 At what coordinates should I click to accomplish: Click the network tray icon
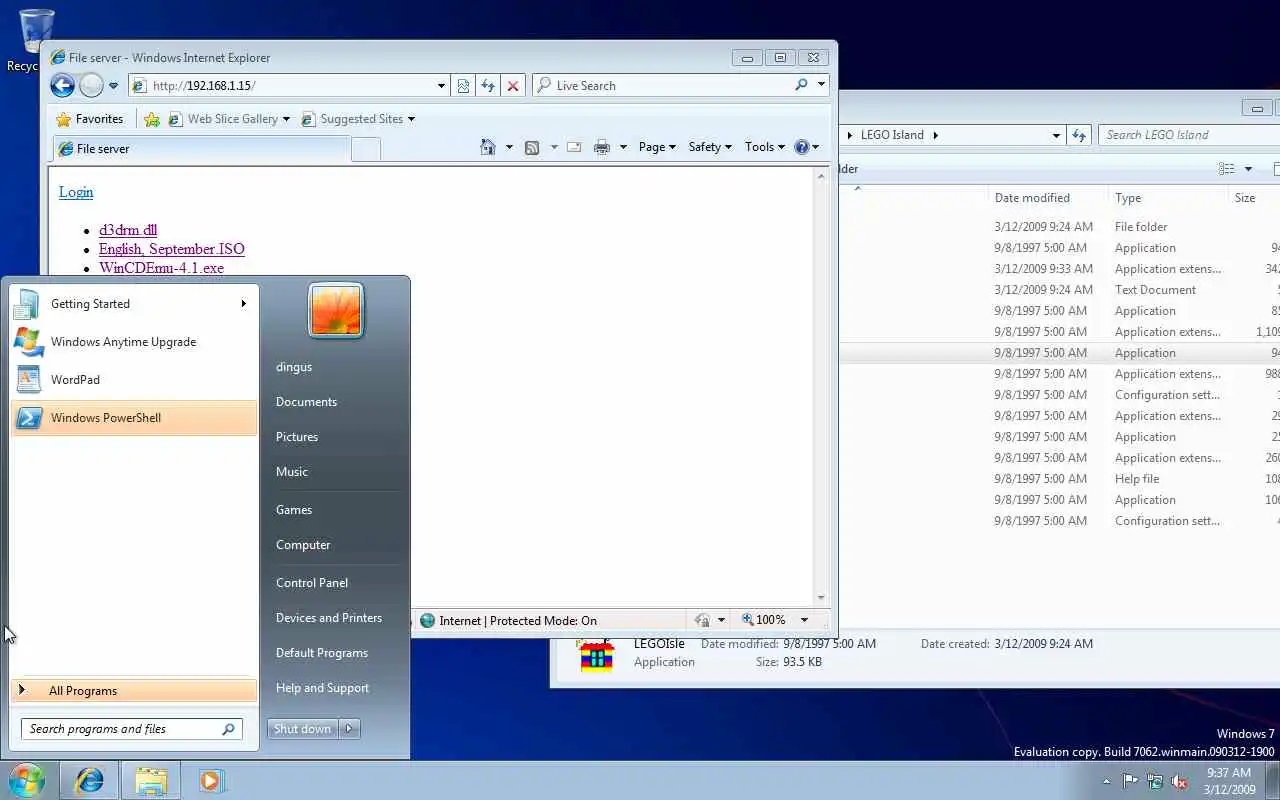click(x=1156, y=781)
